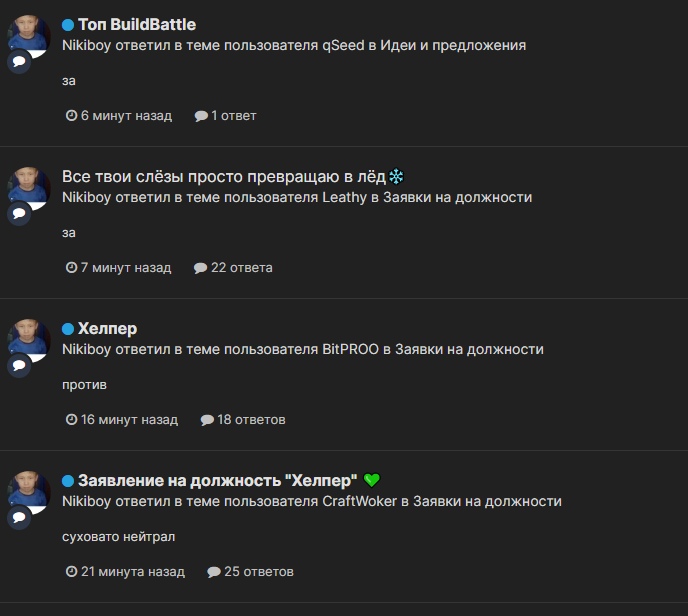This screenshot has height=616, width=688.
Task: Visit Leathy user profile link
Action: click(344, 197)
